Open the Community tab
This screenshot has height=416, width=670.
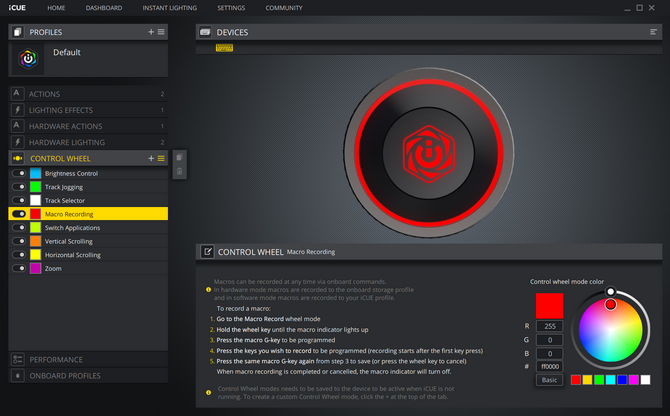coord(284,8)
